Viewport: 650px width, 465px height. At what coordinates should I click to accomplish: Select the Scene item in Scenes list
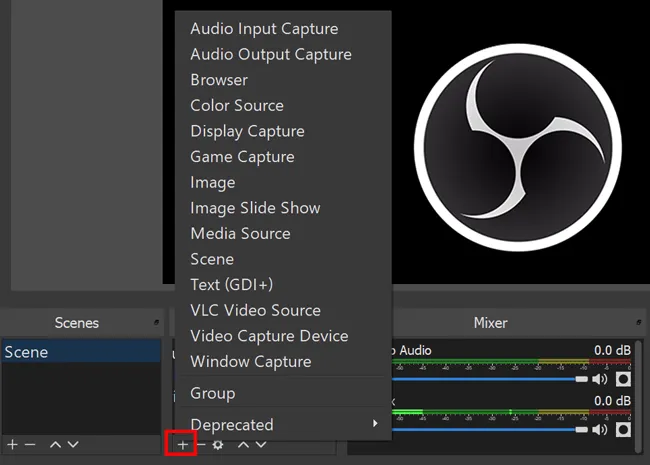(x=81, y=352)
